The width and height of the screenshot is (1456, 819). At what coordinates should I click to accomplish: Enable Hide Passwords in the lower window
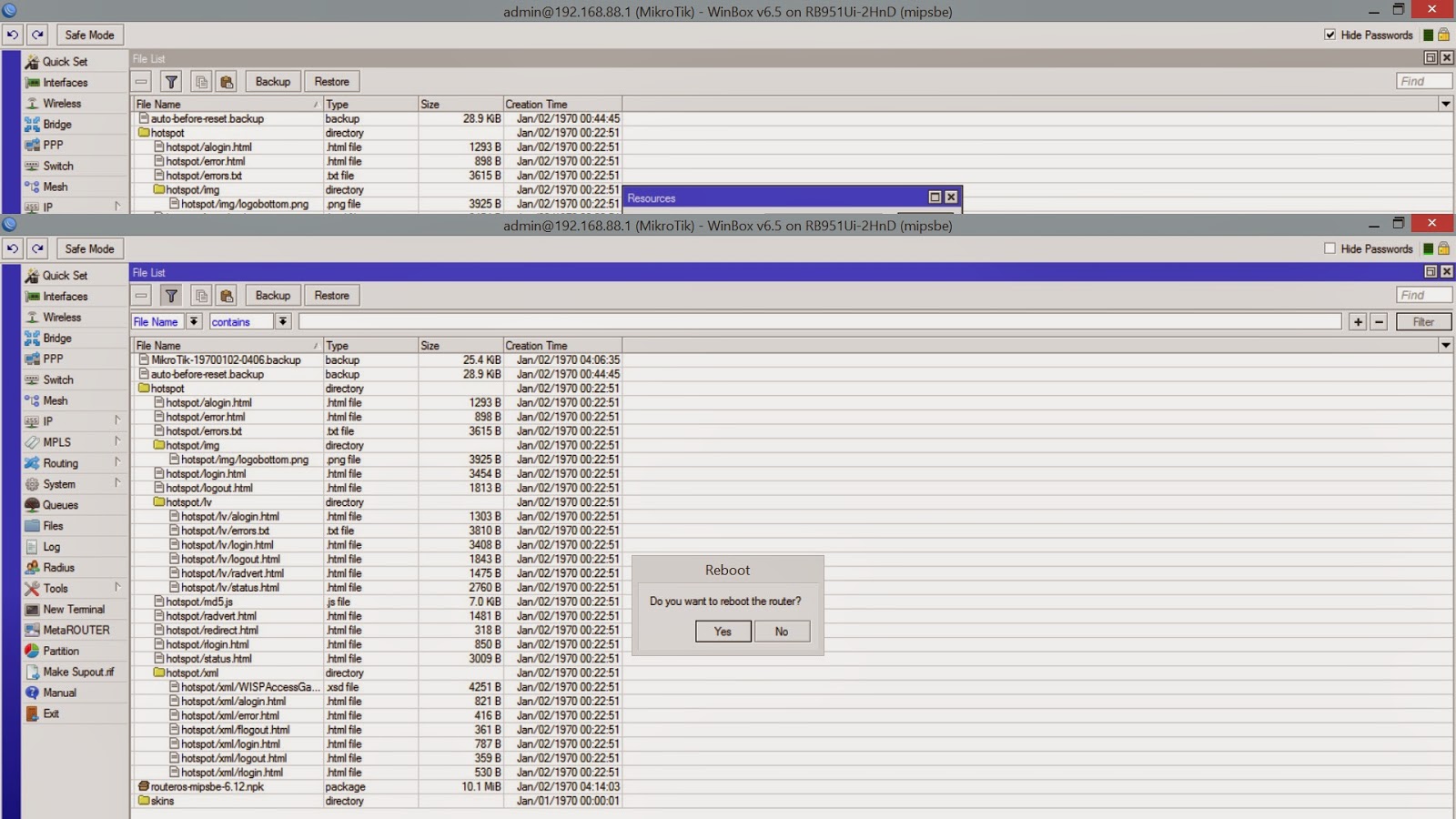point(1330,248)
